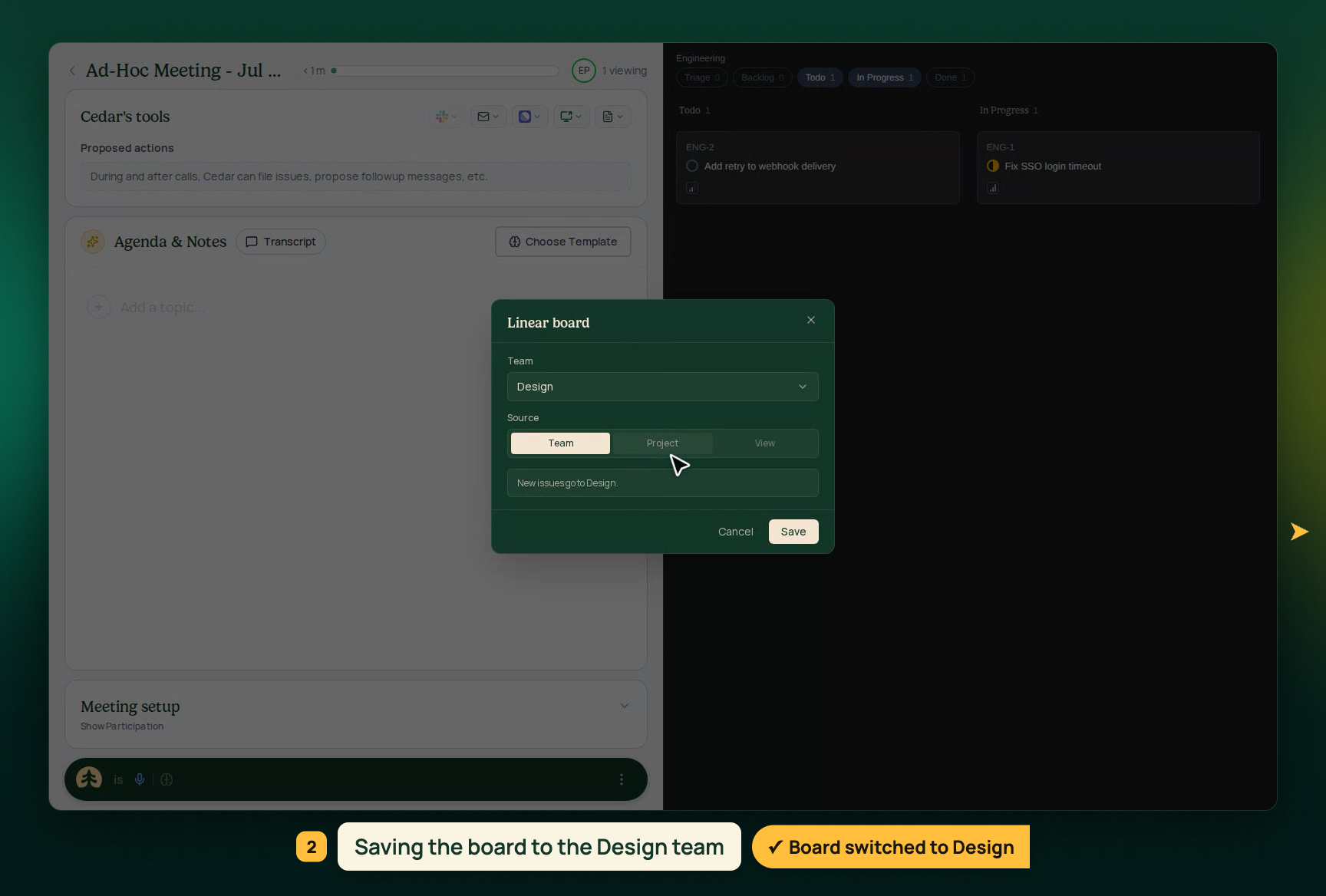The image size is (1326, 896).
Task: Click the plus icon to add topic
Action: [x=98, y=307]
